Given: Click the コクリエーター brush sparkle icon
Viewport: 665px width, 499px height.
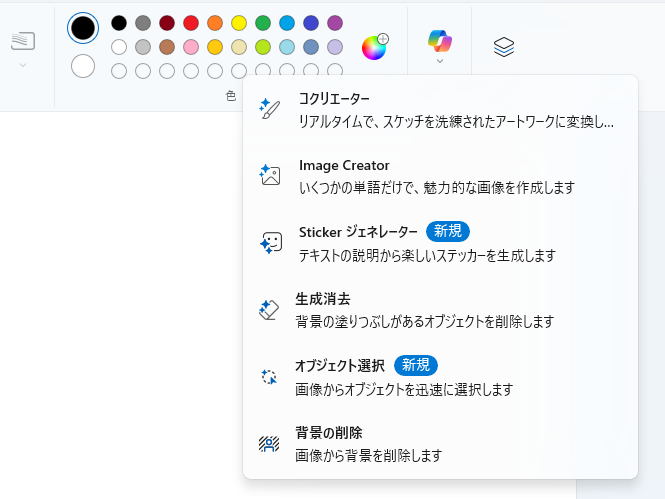Looking at the screenshot, I should (x=269, y=109).
